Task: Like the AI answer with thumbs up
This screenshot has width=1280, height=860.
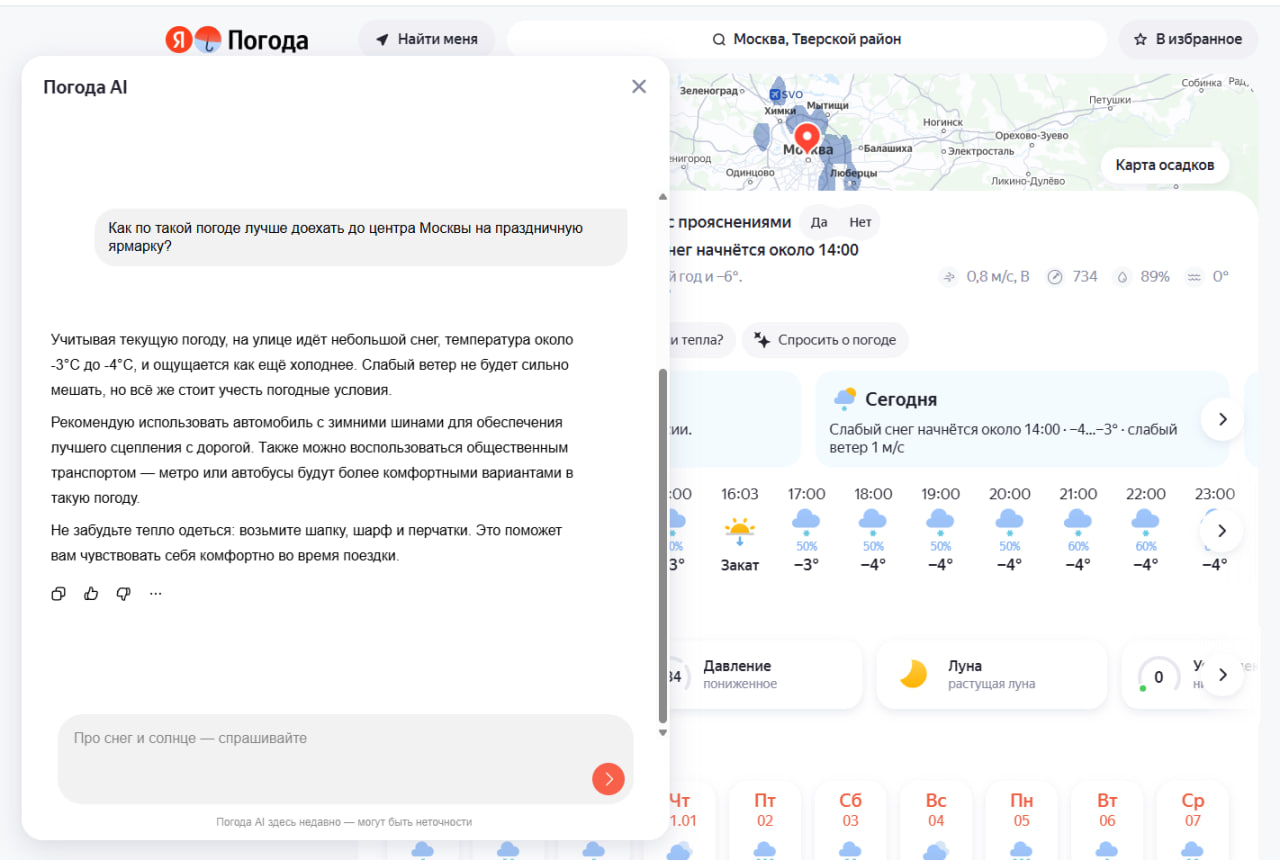Action: coord(91,594)
